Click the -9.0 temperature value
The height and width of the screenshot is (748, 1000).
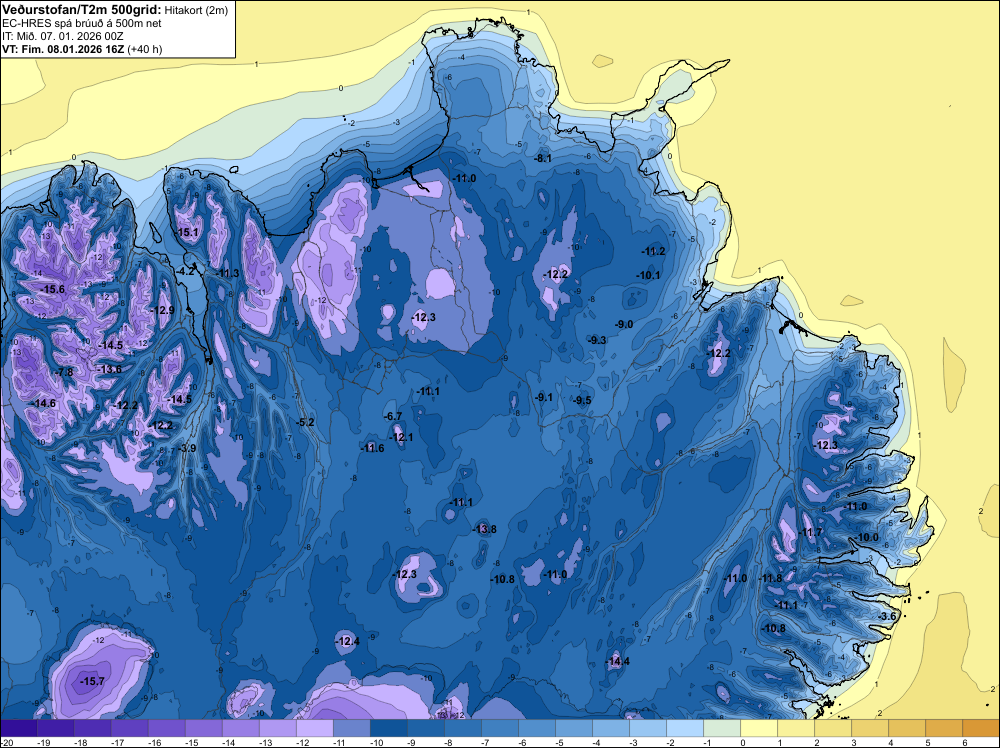coord(624,325)
